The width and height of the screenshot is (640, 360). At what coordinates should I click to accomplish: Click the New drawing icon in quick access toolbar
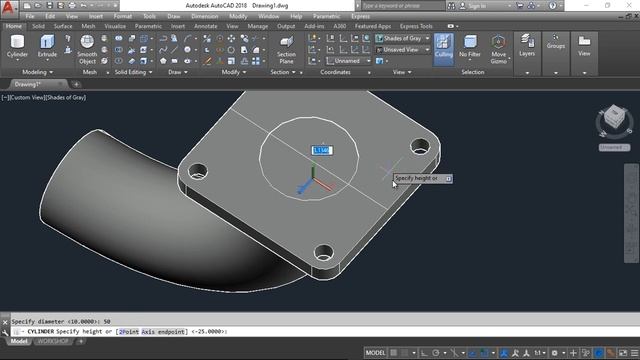point(27,6)
